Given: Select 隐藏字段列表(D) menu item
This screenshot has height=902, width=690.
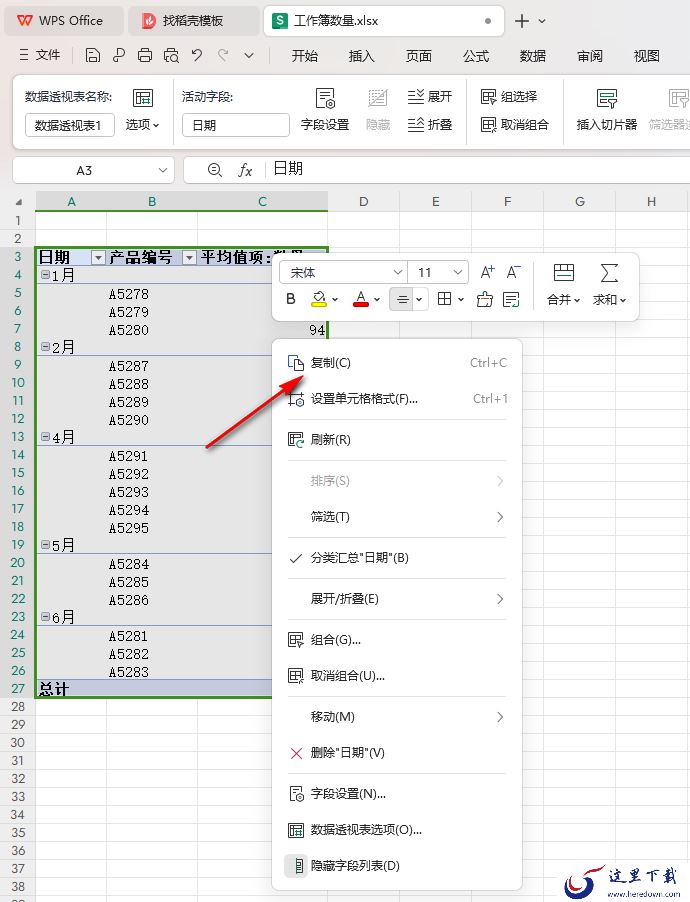Looking at the screenshot, I should [397, 865].
